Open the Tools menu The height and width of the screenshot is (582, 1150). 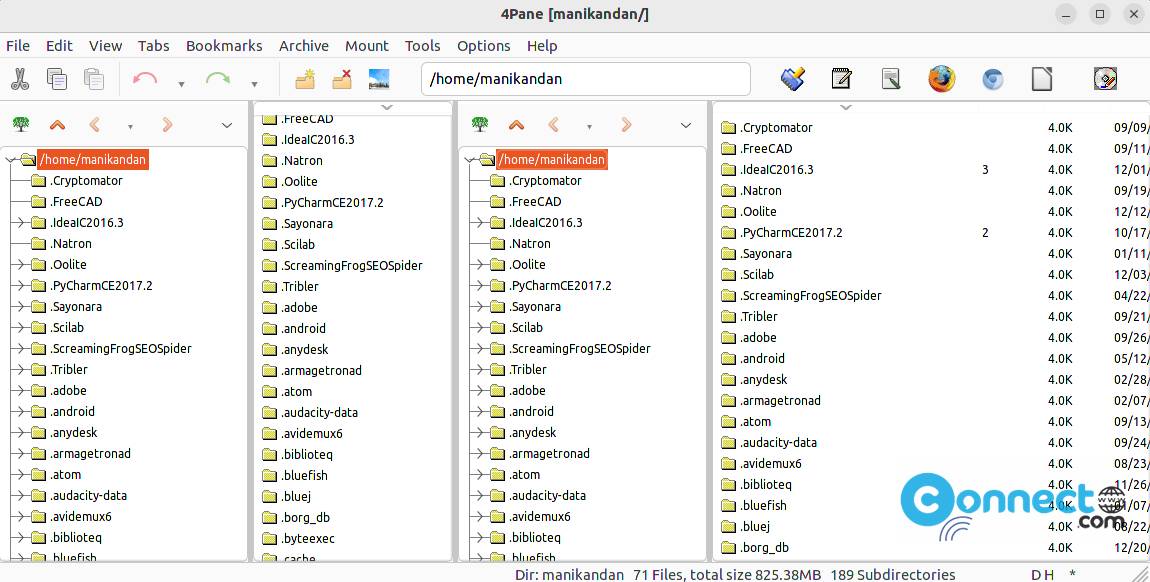422,45
